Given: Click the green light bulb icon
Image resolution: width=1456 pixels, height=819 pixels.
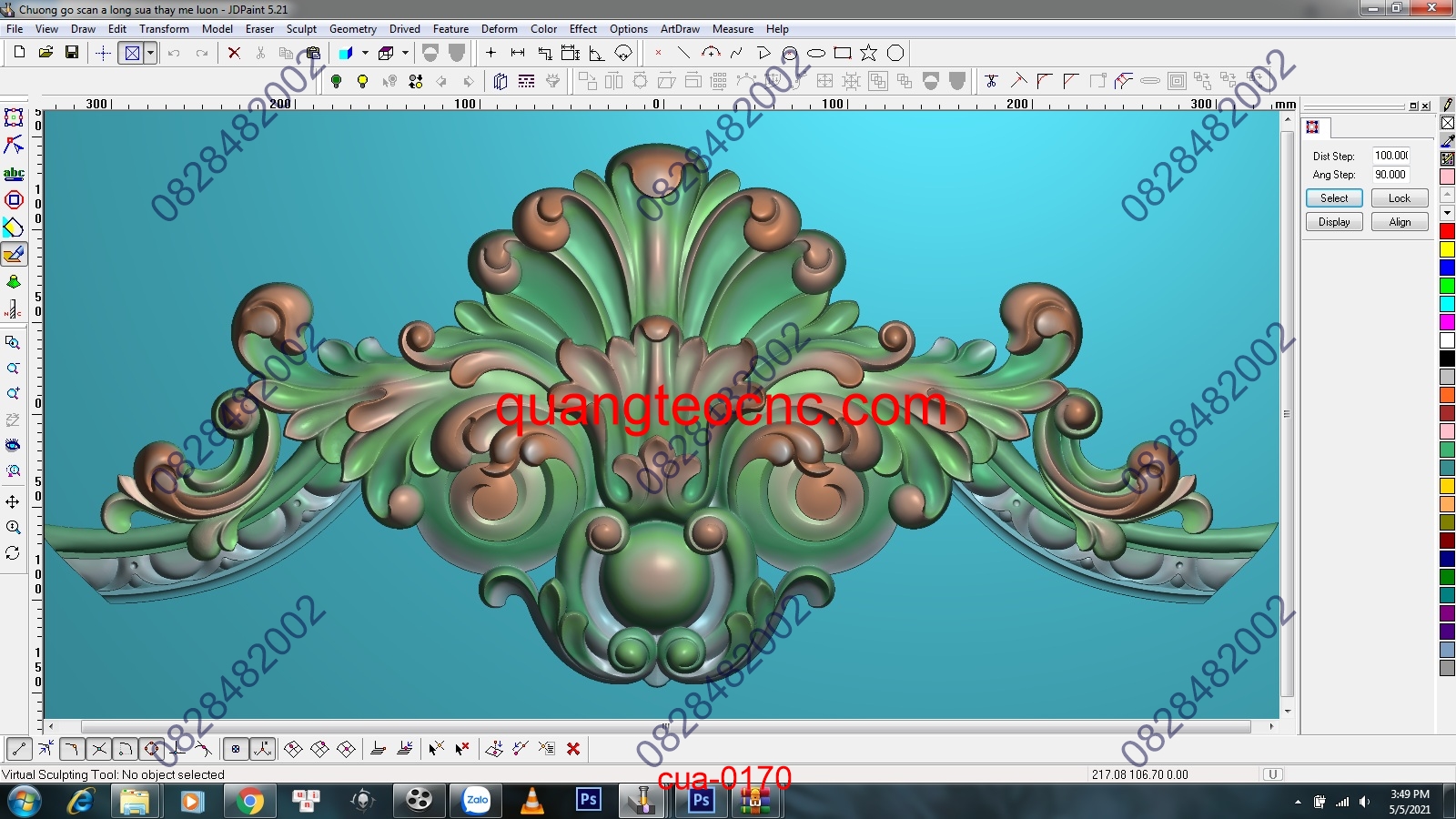Looking at the screenshot, I should pos(336,82).
